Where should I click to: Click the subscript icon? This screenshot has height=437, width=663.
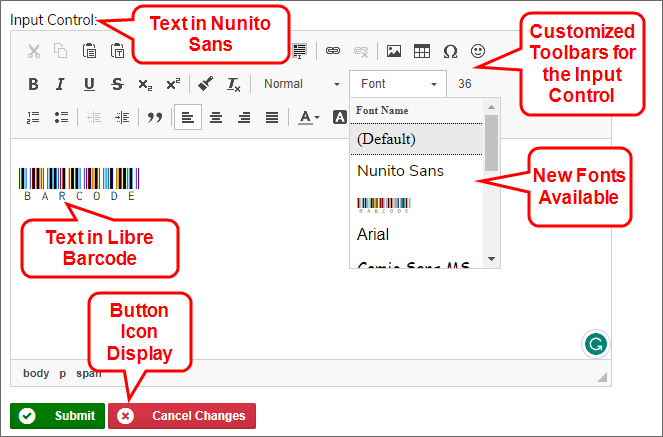[x=145, y=84]
